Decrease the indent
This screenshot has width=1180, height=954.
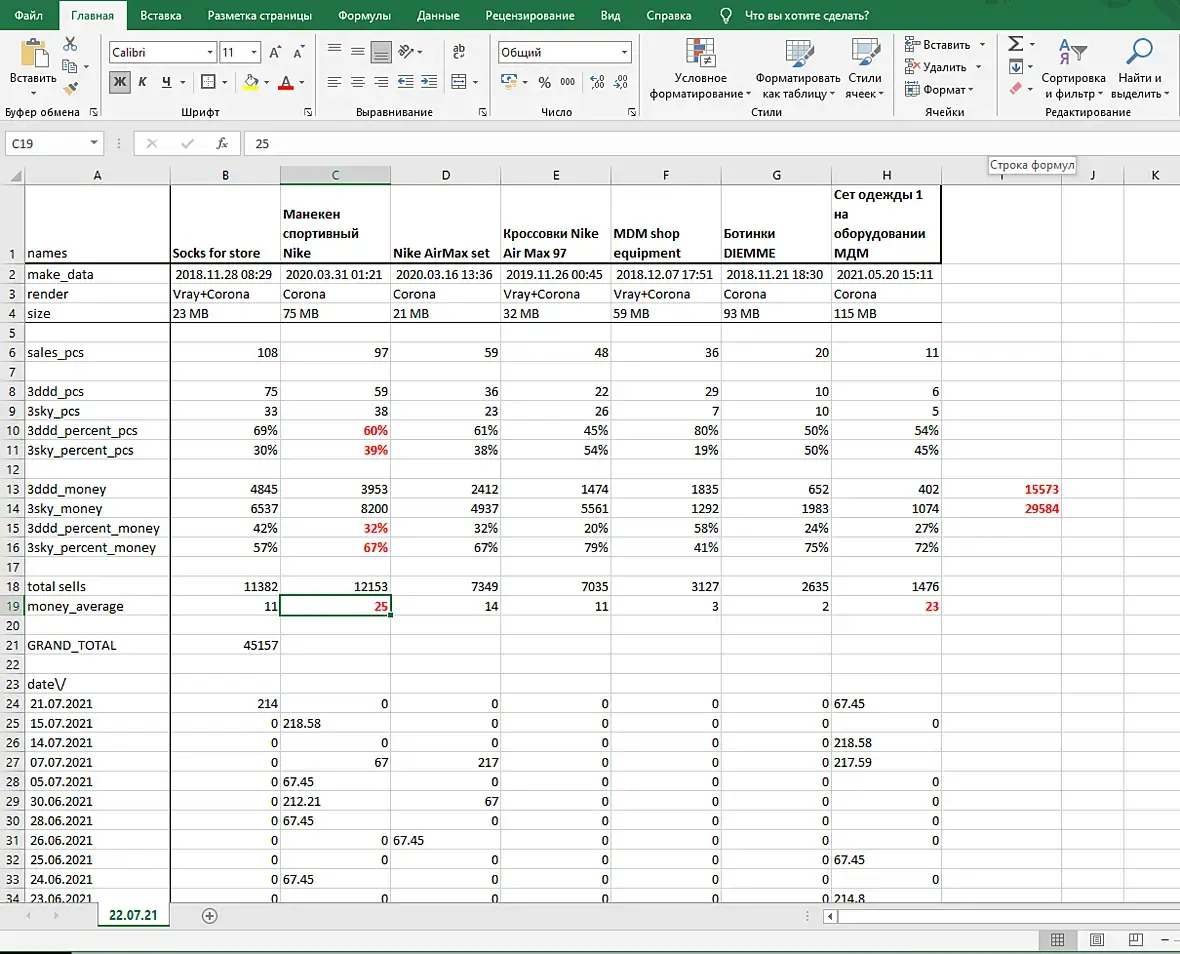405,82
